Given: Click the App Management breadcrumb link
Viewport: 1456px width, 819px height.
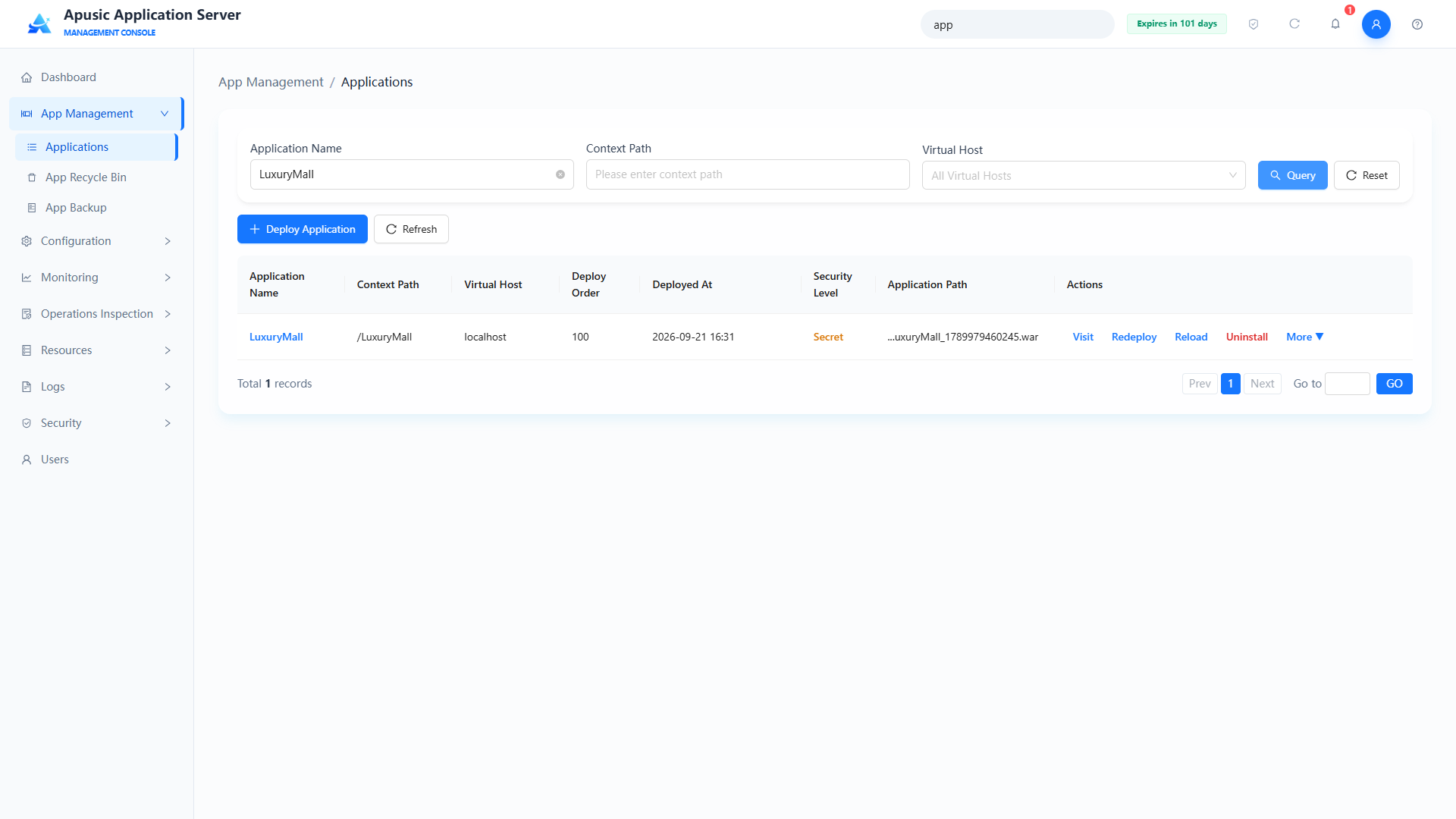Looking at the screenshot, I should click(x=271, y=82).
